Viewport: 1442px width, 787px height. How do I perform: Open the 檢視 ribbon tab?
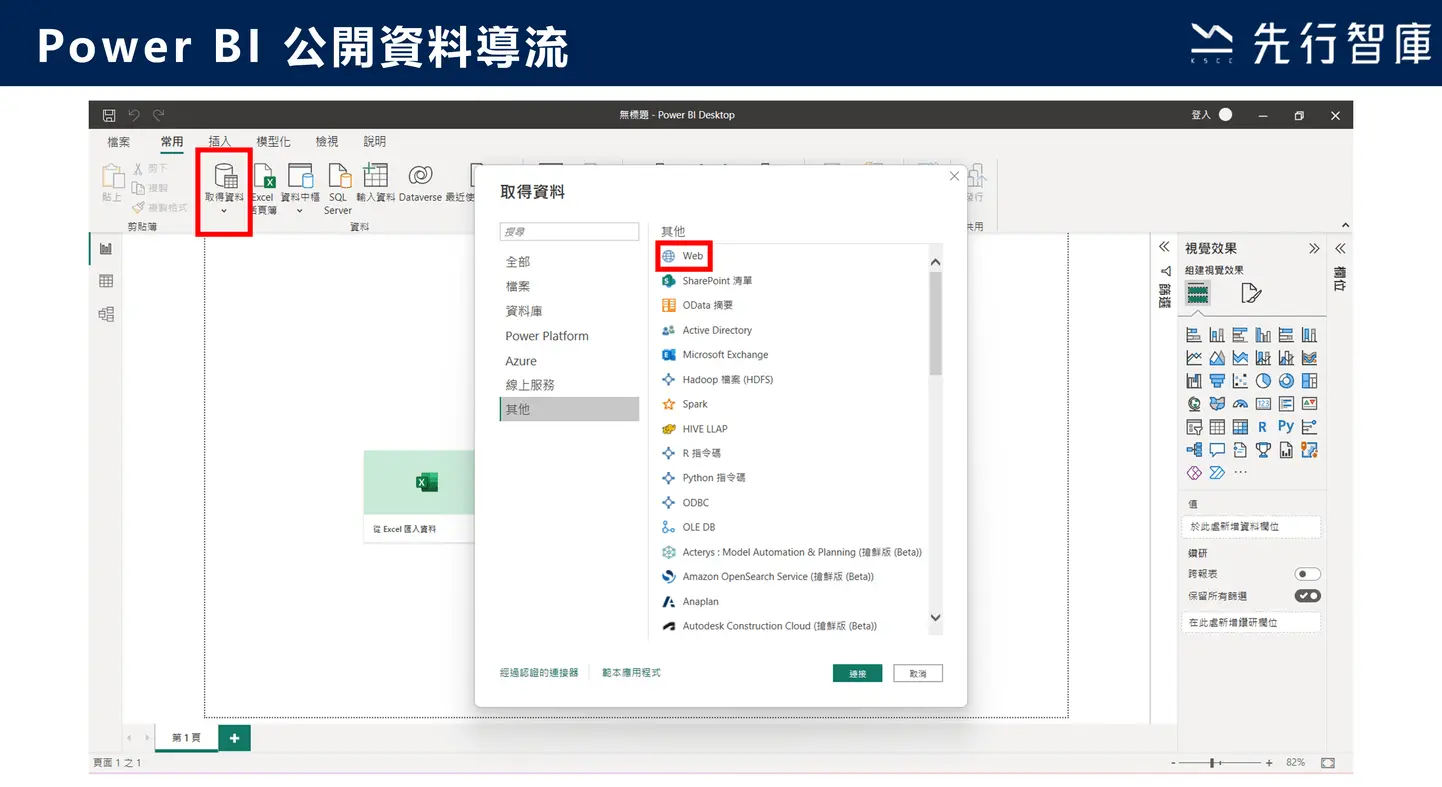pos(326,142)
